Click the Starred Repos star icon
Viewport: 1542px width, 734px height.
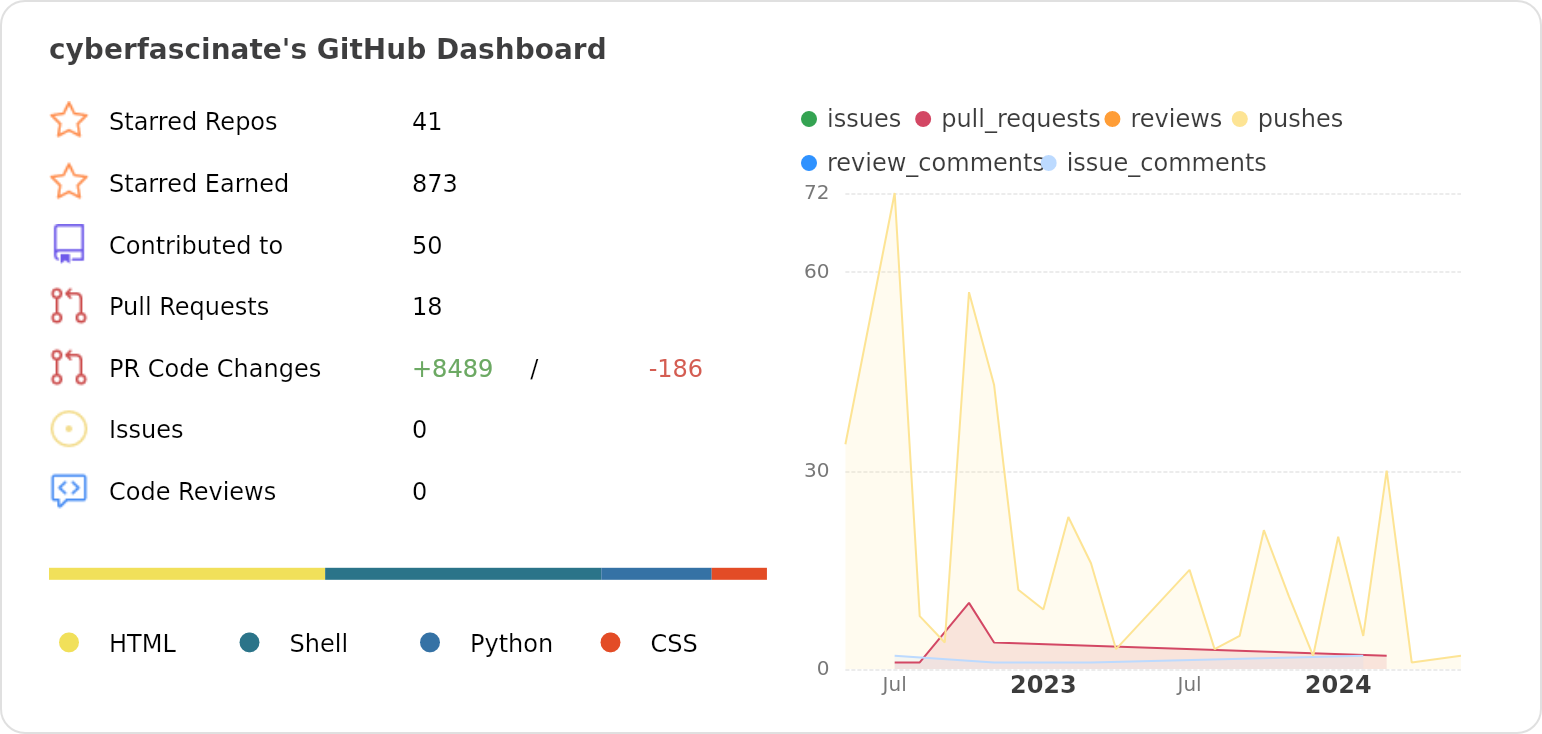tap(69, 120)
